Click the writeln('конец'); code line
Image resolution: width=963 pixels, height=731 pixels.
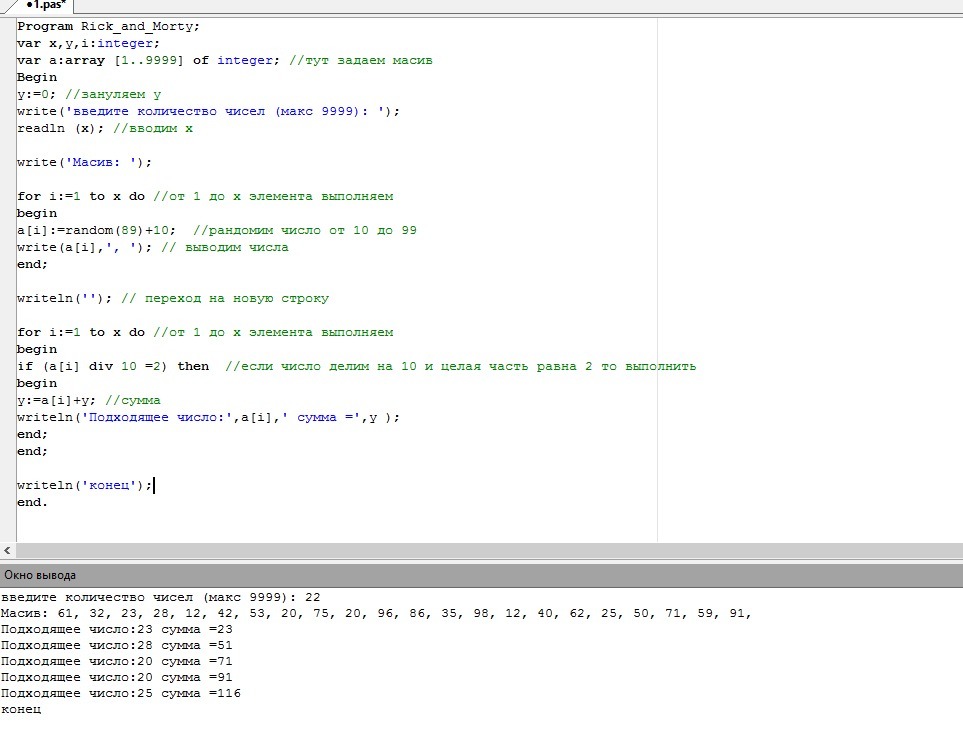[85, 485]
